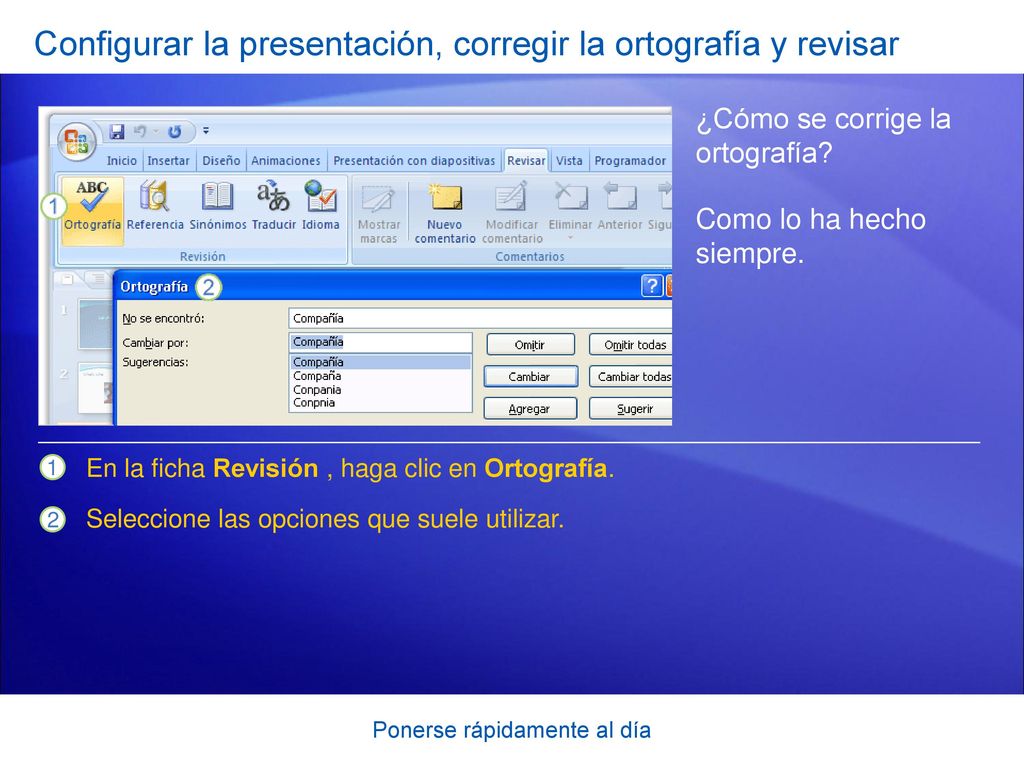Screen dimensions: 1024x768
Task: Click the Ortografía ABC checkmark icon
Action: (92, 196)
